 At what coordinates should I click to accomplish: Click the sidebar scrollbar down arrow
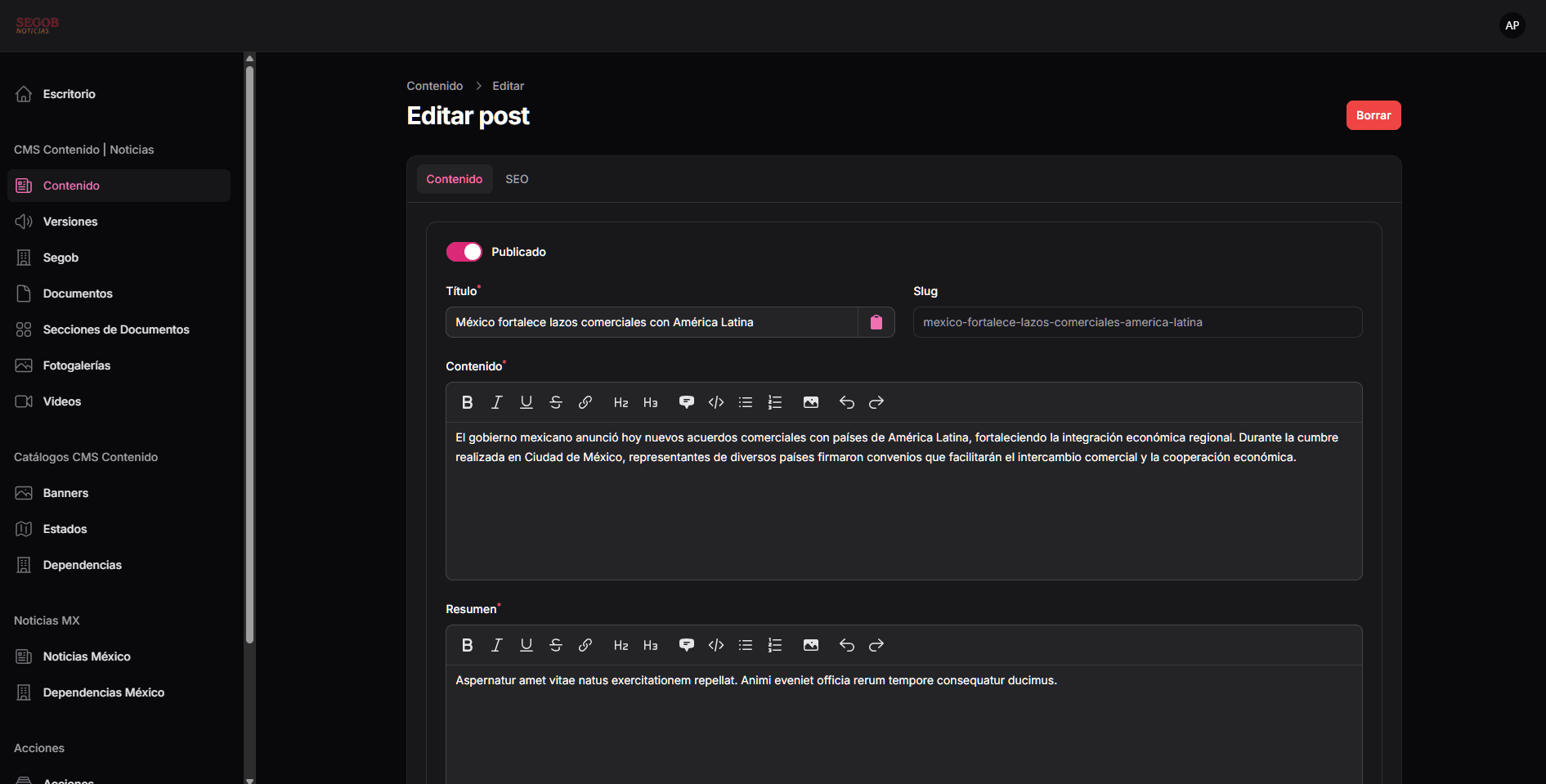pyautogui.click(x=249, y=780)
